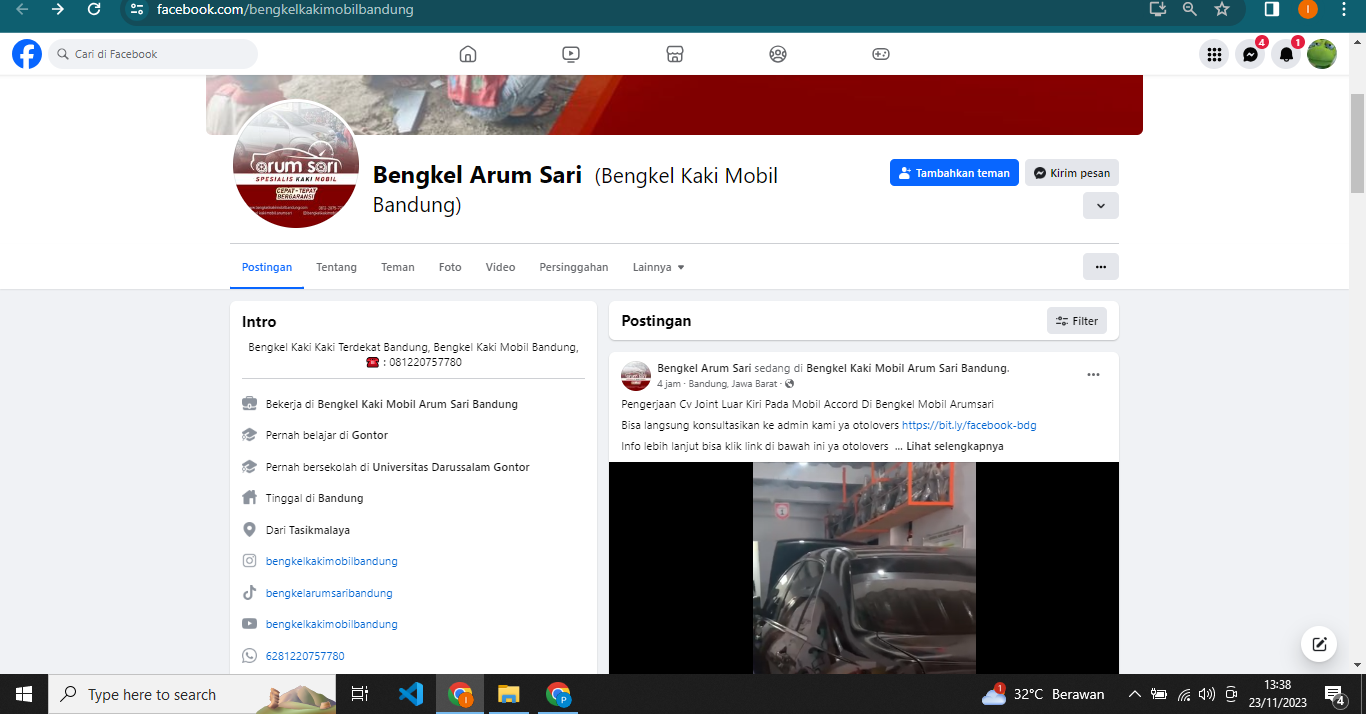Image resolution: width=1366 pixels, height=714 pixels.
Task: Click the Bandung residence link in Intro
Action: 341,498
